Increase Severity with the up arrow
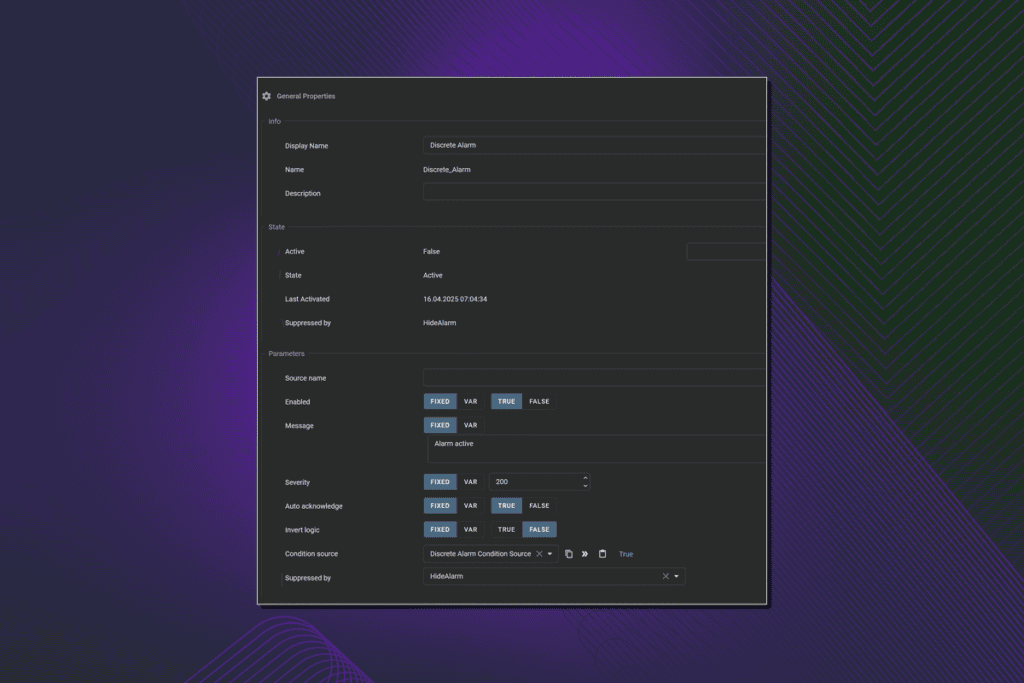 [585, 478]
